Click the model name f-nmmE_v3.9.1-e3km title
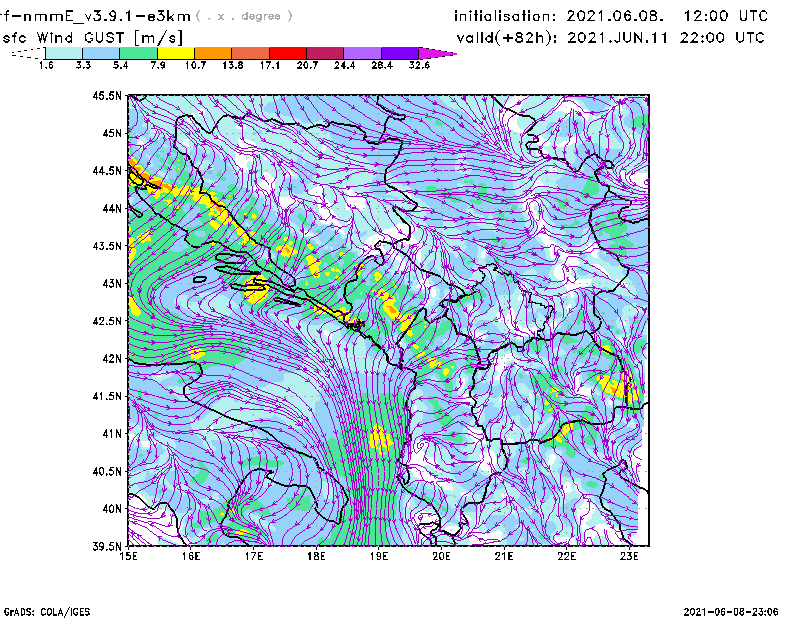 pyautogui.click(x=94, y=16)
